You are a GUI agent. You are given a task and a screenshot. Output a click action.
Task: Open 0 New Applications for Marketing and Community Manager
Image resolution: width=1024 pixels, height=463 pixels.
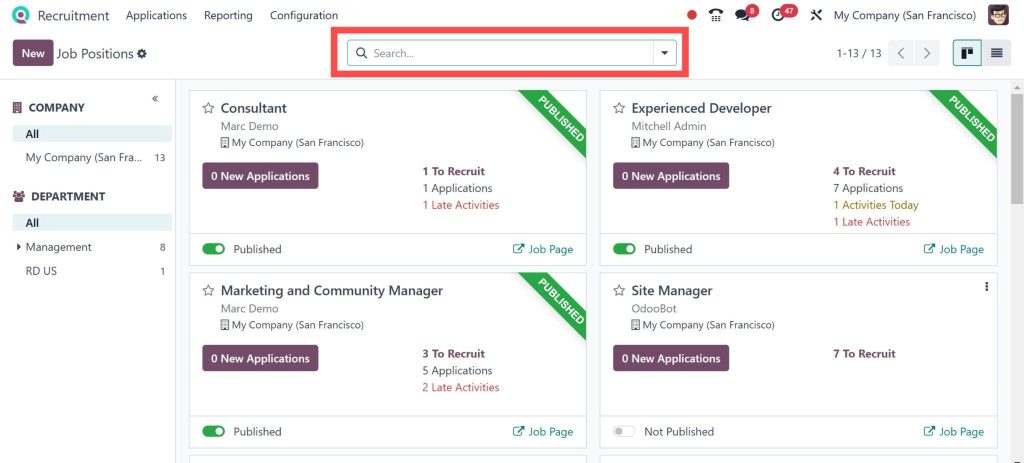click(260, 358)
